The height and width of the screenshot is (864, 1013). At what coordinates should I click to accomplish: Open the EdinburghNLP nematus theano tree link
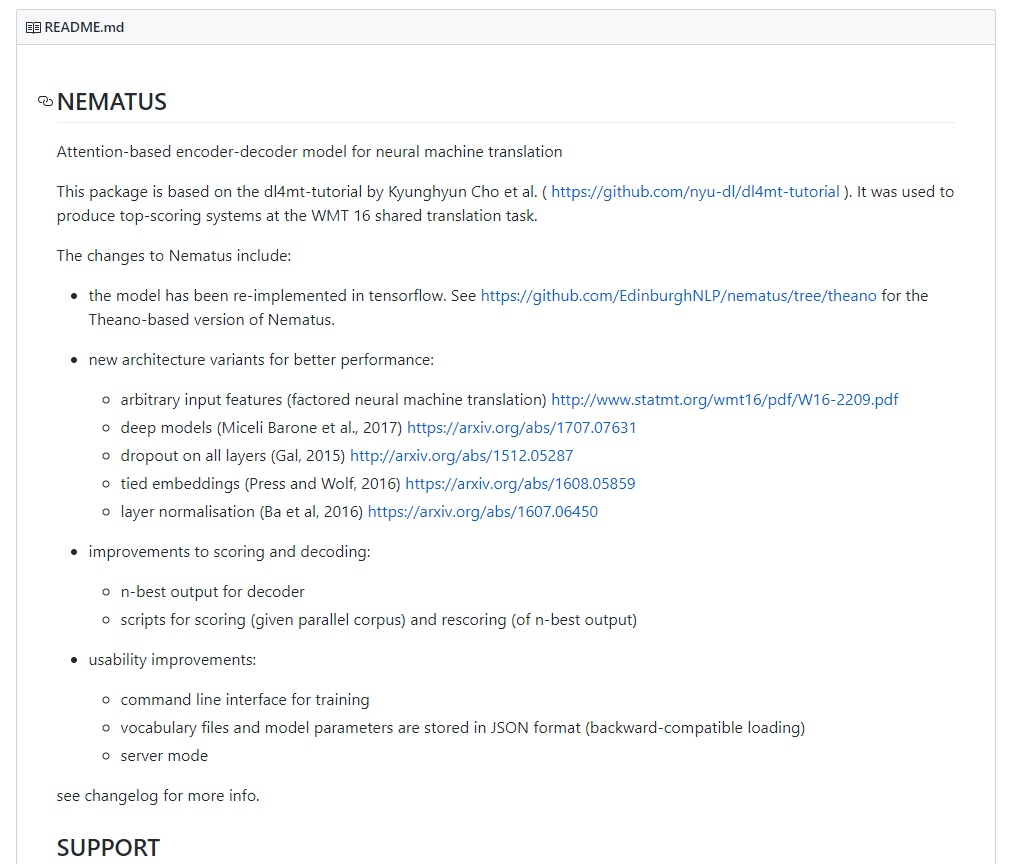coord(678,296)
